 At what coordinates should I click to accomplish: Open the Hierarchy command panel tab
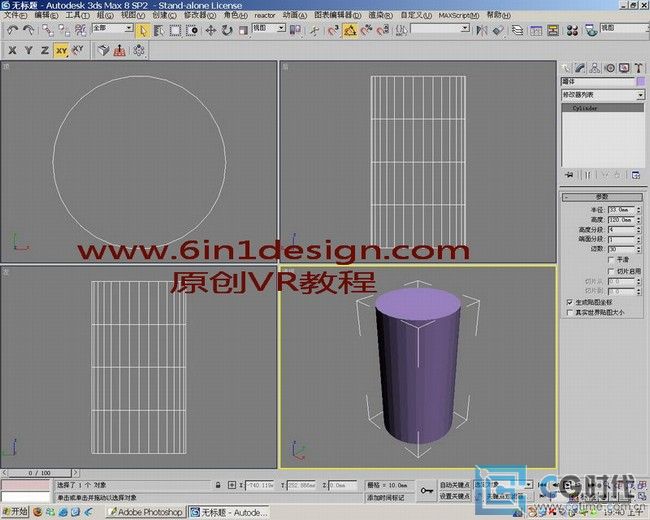click(x=594, y=68)
